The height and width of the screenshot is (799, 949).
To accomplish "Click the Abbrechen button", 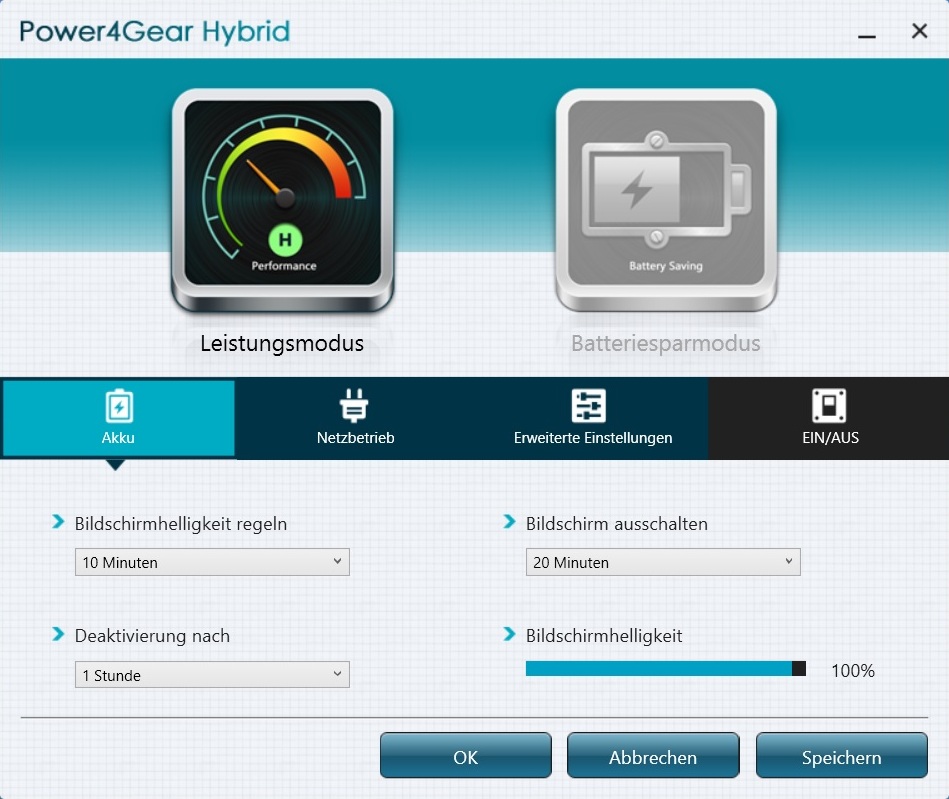I will (653, 755).
